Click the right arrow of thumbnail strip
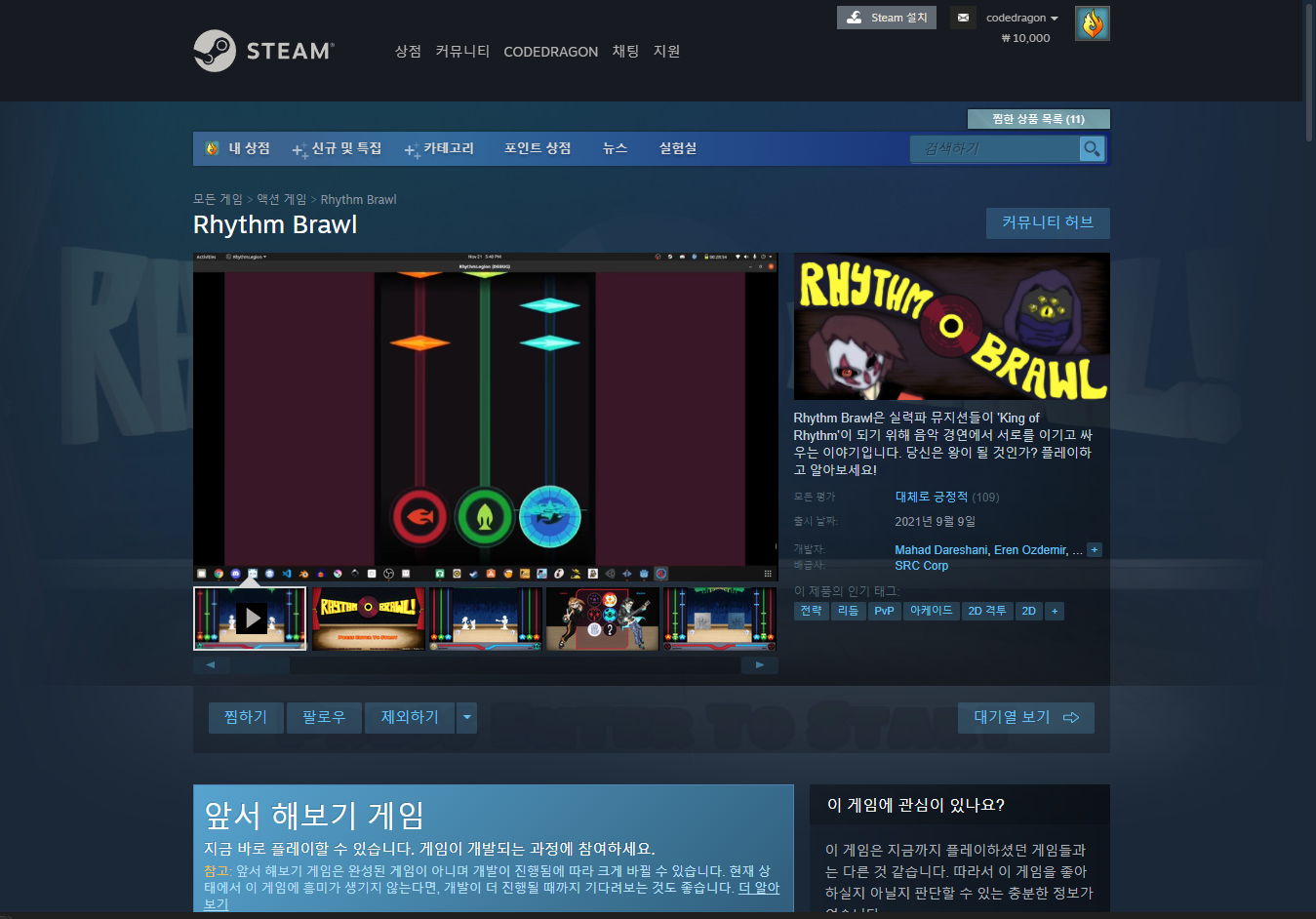The image size is (1316, 919). coord(760,665)
